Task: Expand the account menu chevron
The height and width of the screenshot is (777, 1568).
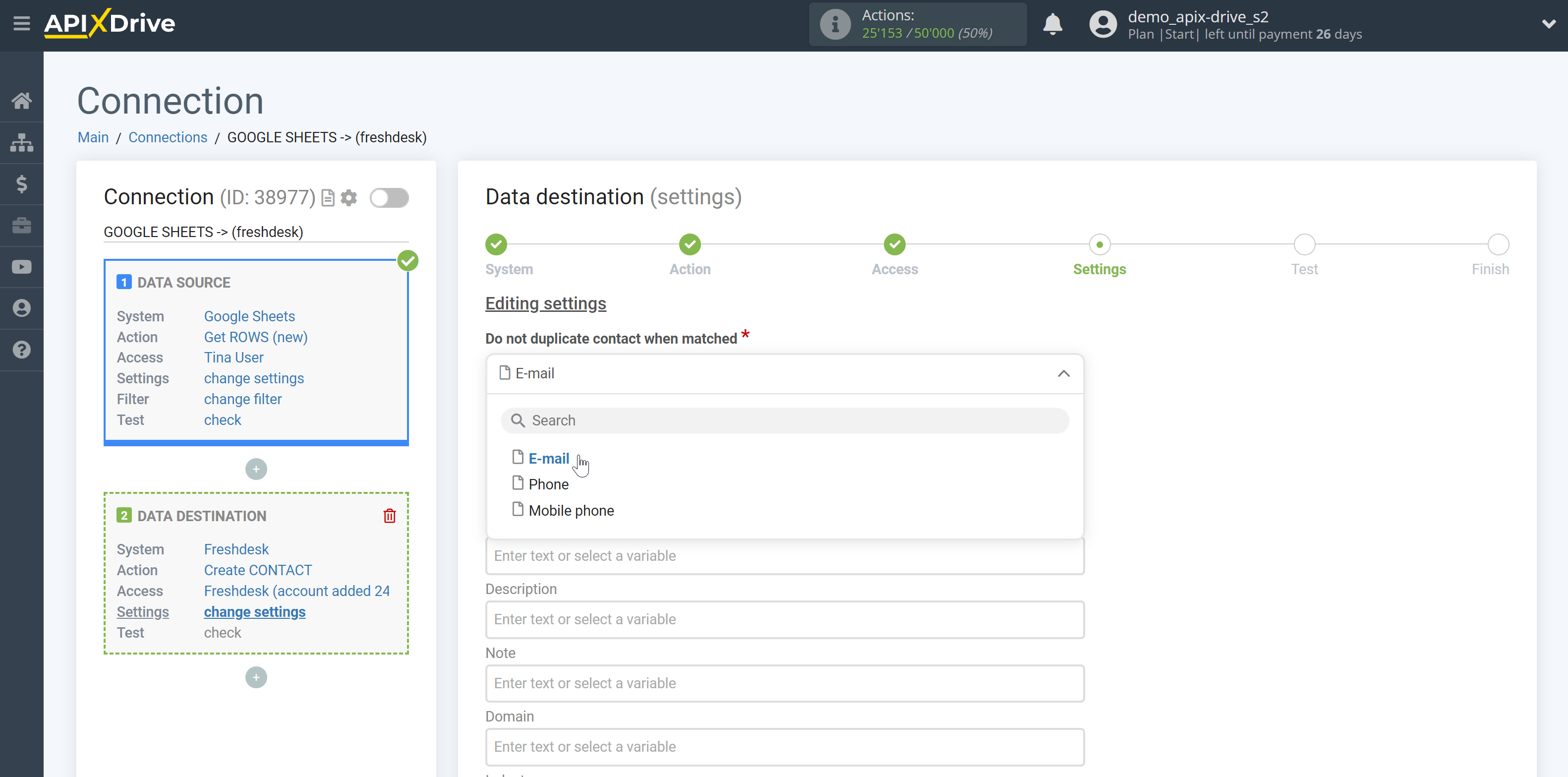Action: point(1549,24)
